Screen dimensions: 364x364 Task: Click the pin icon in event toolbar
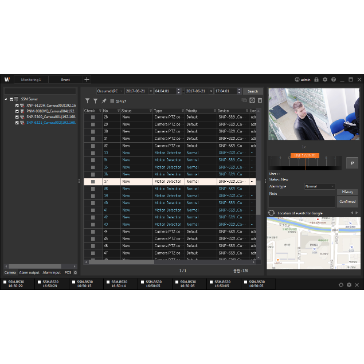(x=104, y=101)
